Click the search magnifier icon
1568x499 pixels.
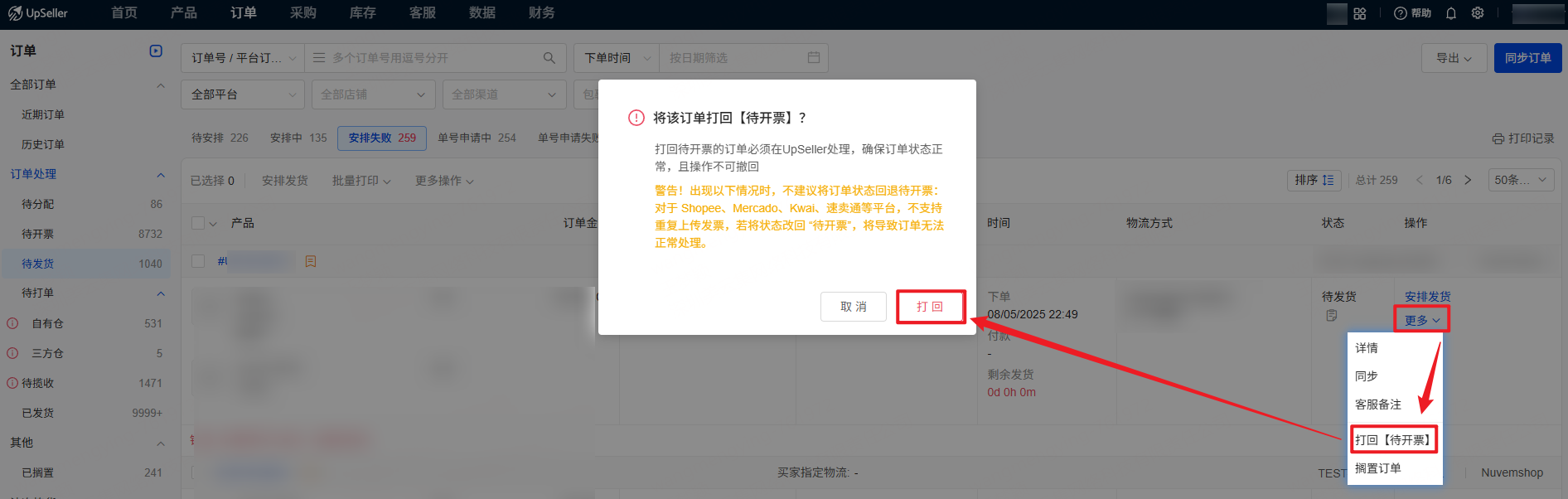(549, 58)
